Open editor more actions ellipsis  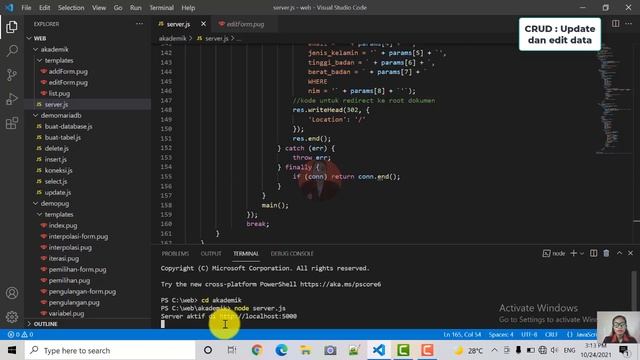629,24
